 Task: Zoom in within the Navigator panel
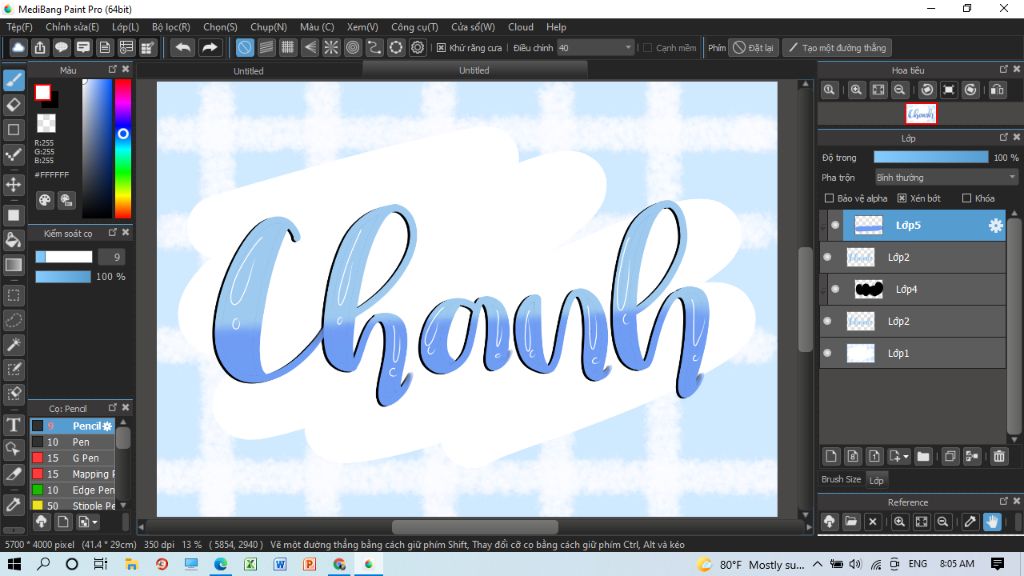(x=856, y=90)
